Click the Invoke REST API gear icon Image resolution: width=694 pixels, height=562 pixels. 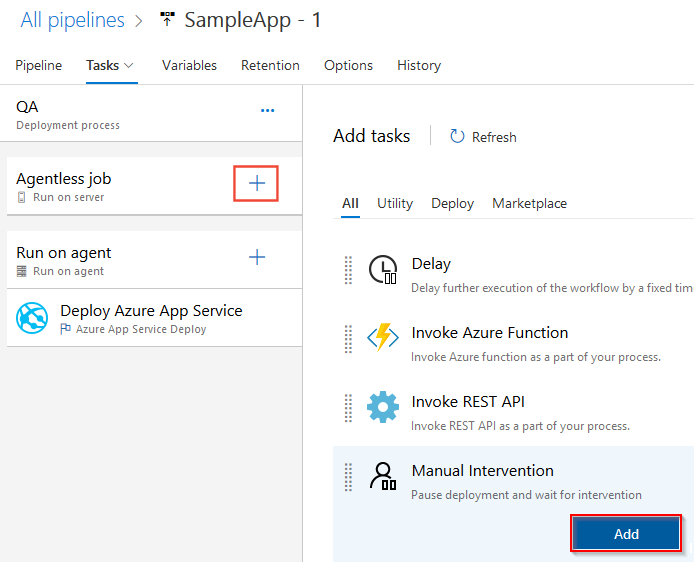coord(383,407)
